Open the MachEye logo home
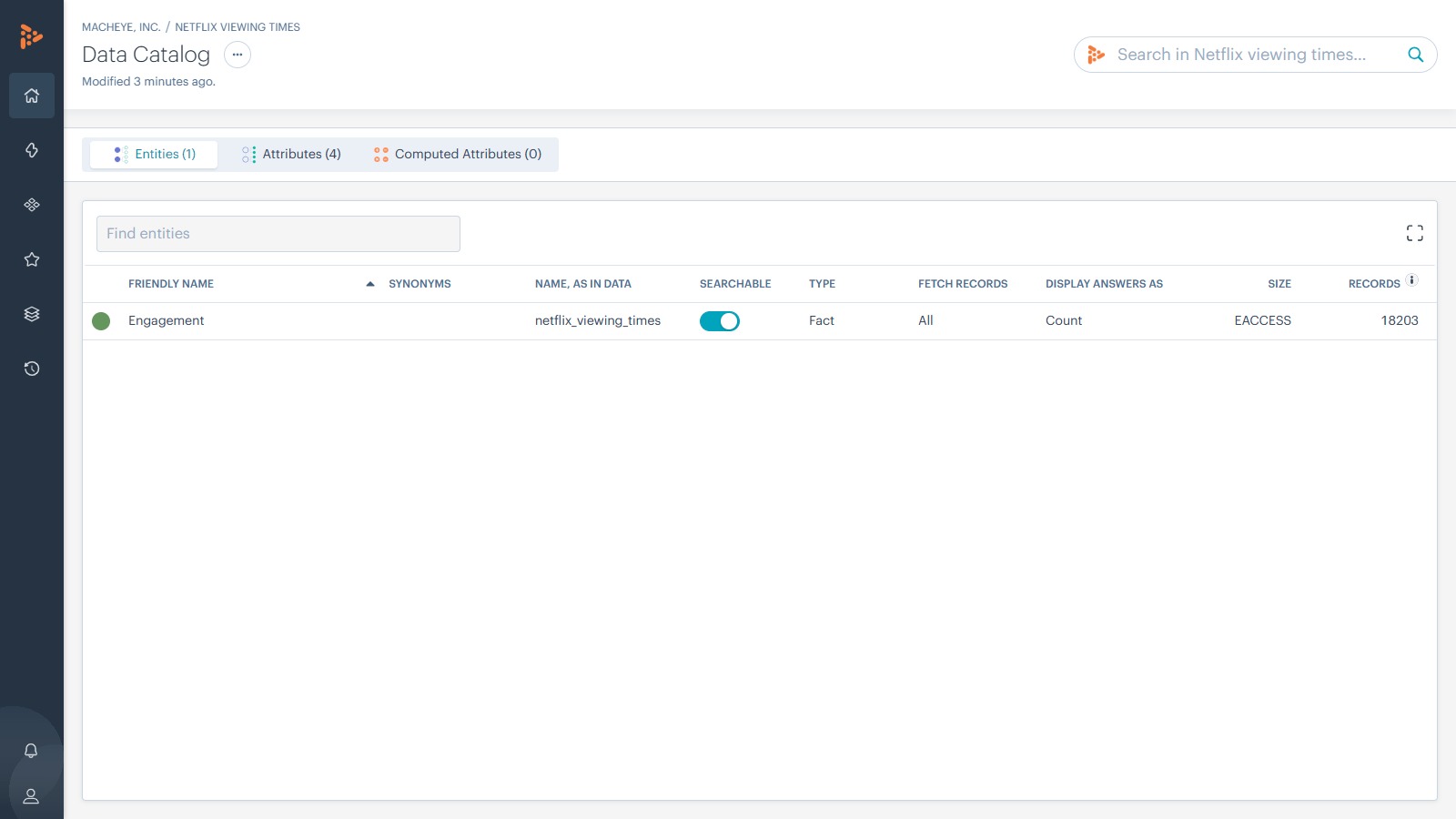1456x819 pixels. [x=31, y=36]
